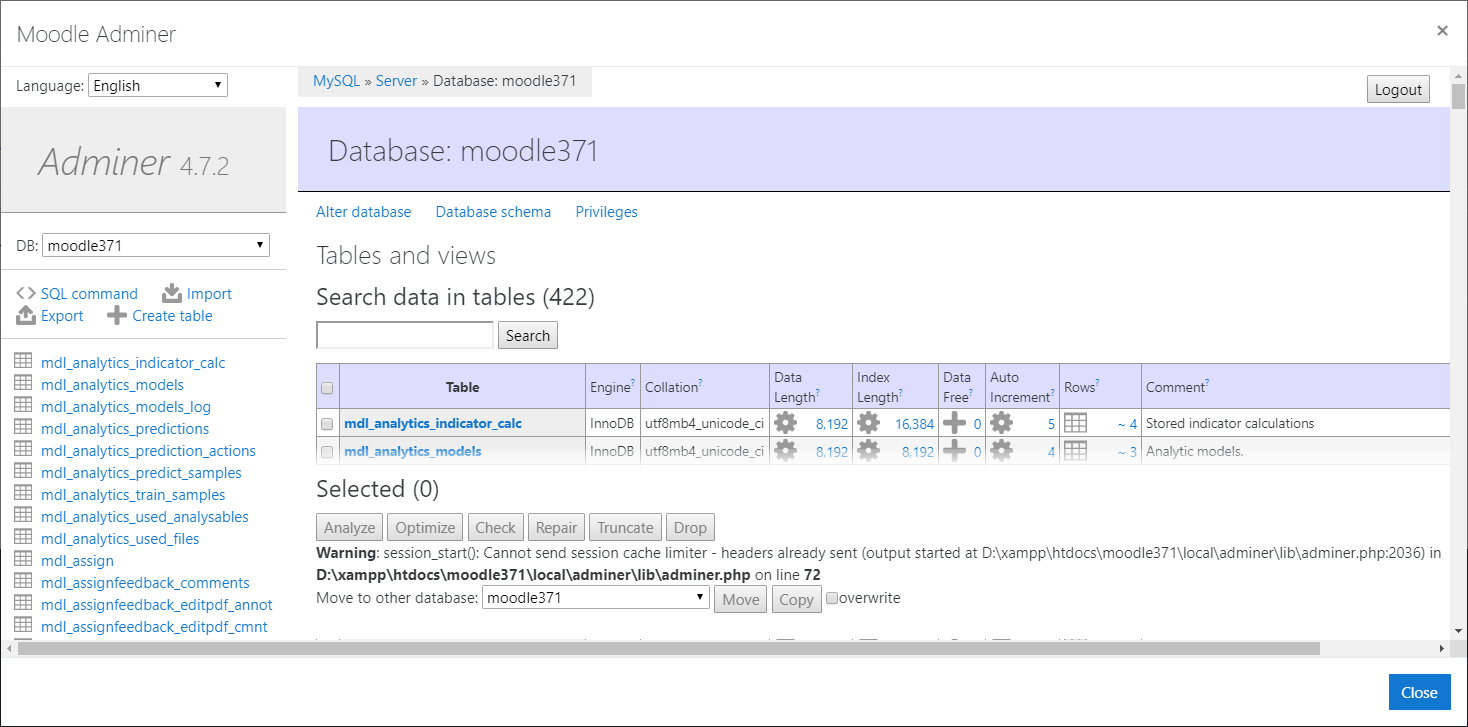Image resolution: width=1468 pixels, height=727 pixels.
Task: Click the Import download icon
Action: click(172, 293)
